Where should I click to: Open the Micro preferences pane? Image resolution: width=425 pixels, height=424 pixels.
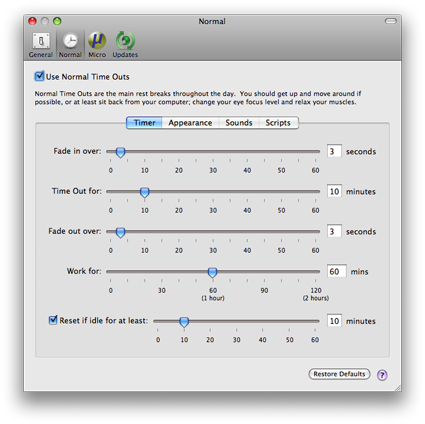97,45
